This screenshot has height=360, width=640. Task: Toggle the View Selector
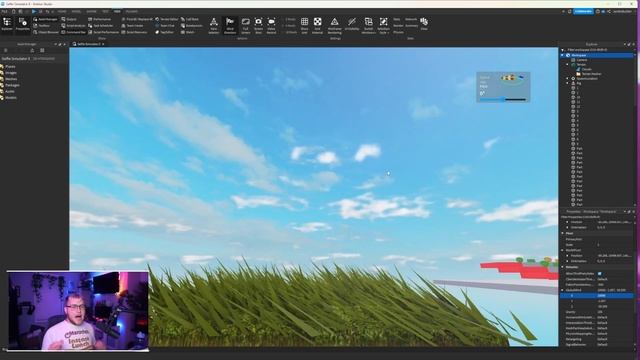pos(213,25)
